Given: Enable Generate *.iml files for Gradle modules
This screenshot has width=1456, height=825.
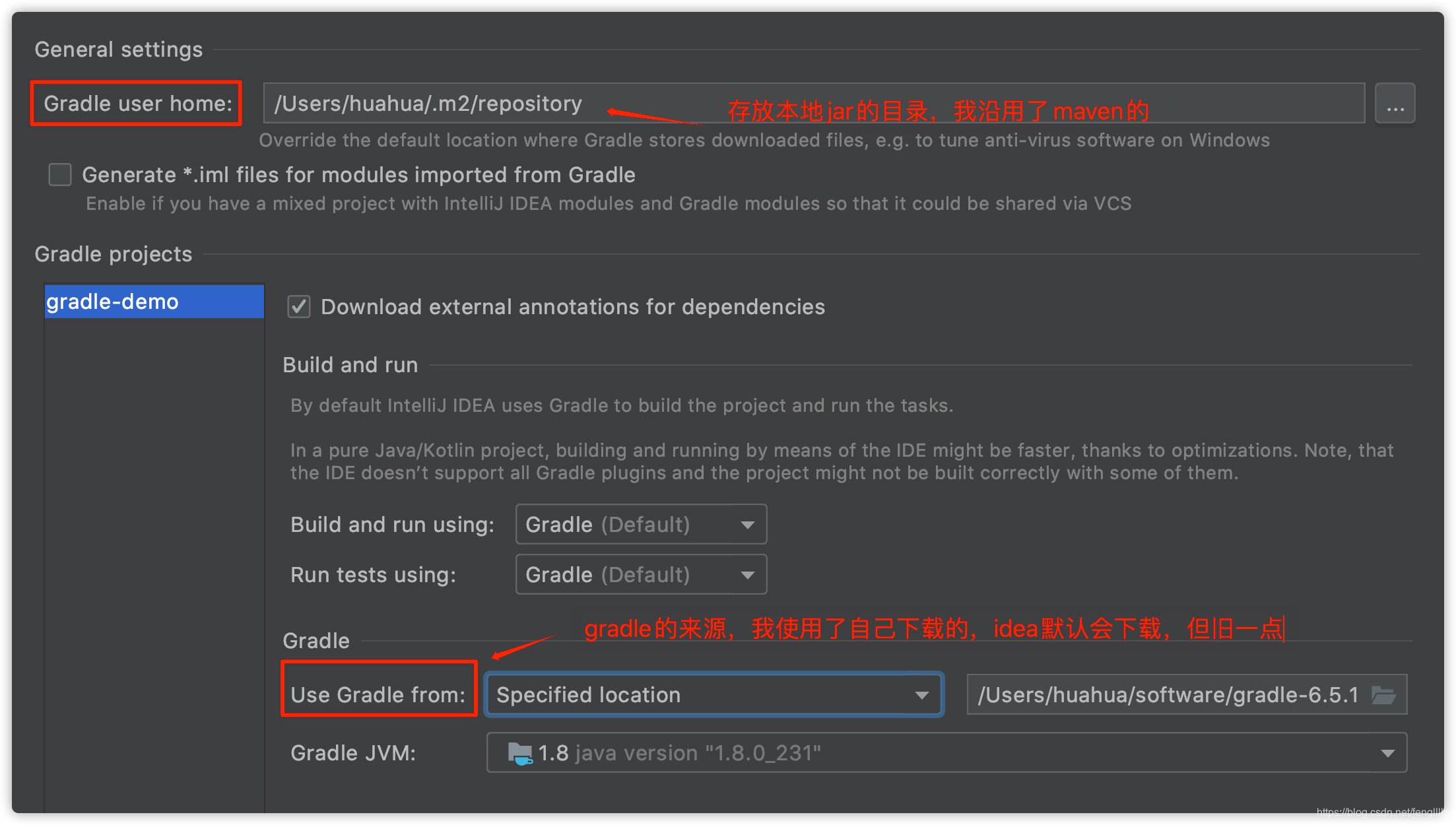Looking at the screenshot, I should click(x=59, y=174).
